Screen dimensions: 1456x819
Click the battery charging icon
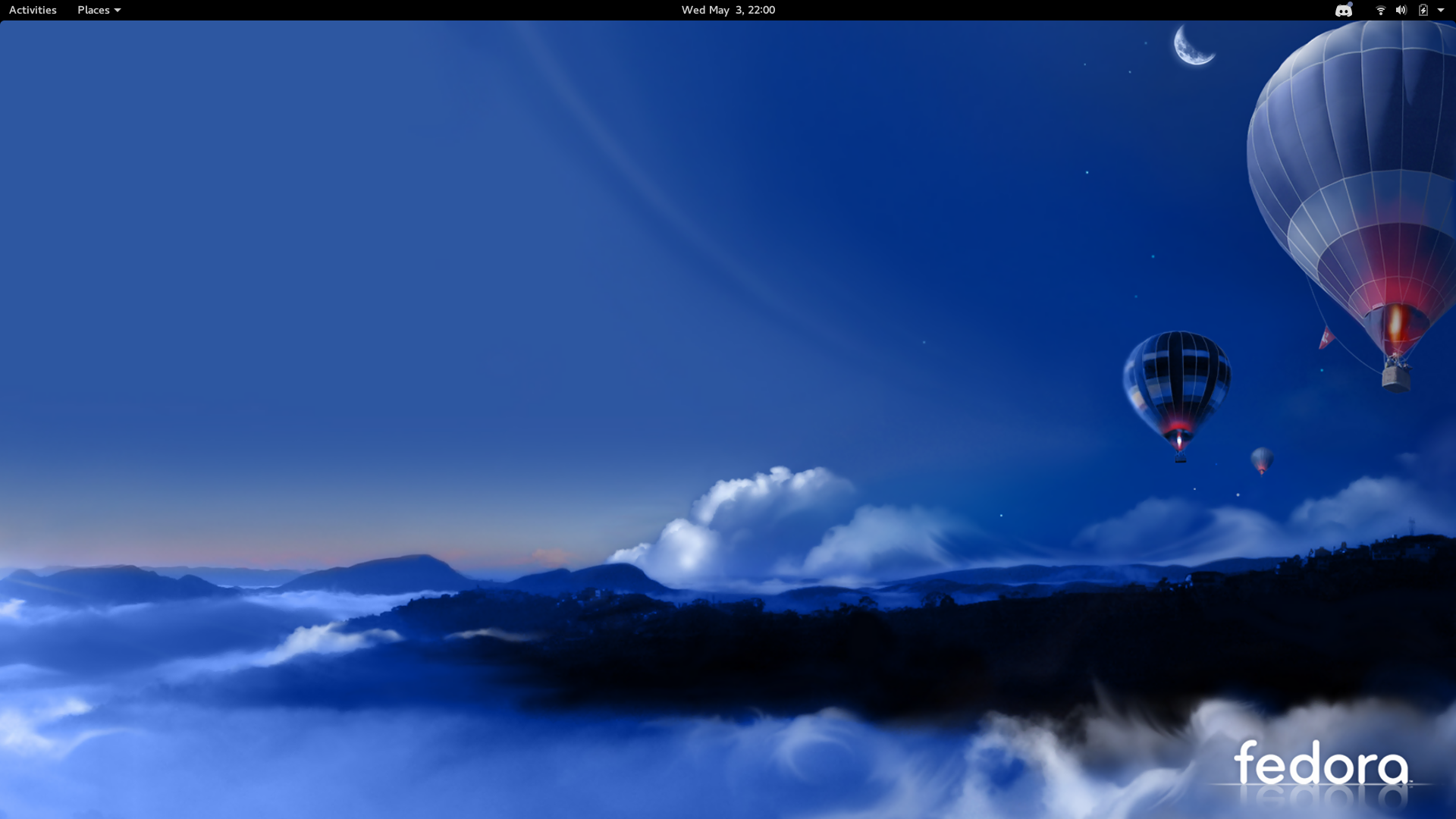point(1423,10)
